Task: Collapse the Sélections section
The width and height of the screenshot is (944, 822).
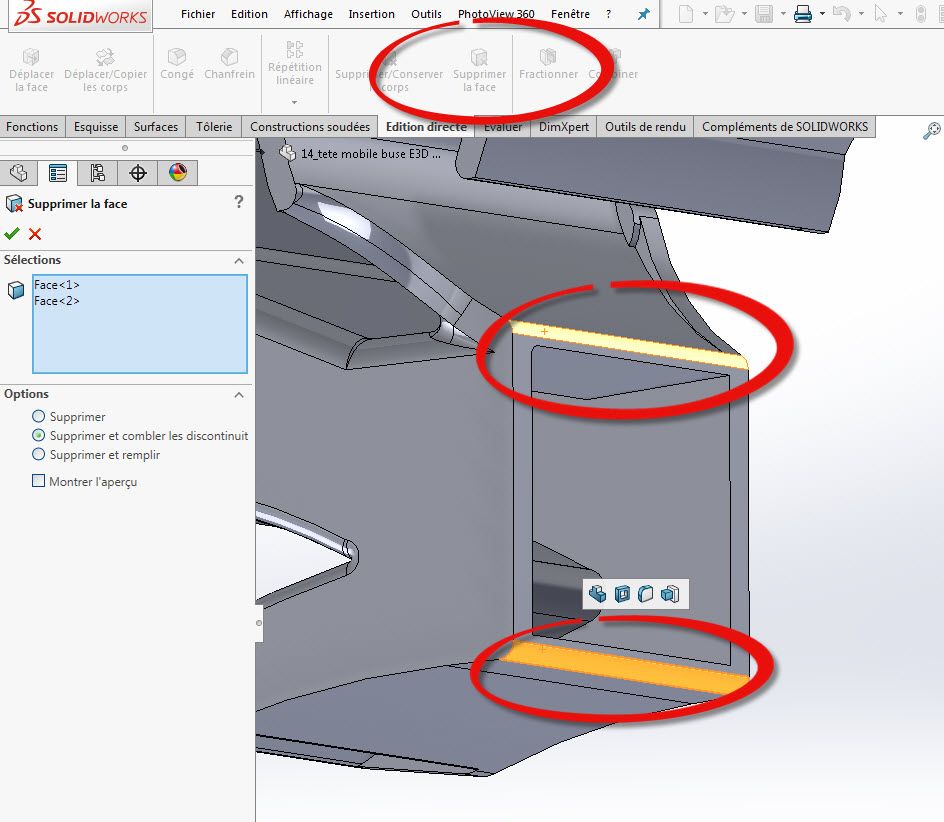Action: click(239, 261)
